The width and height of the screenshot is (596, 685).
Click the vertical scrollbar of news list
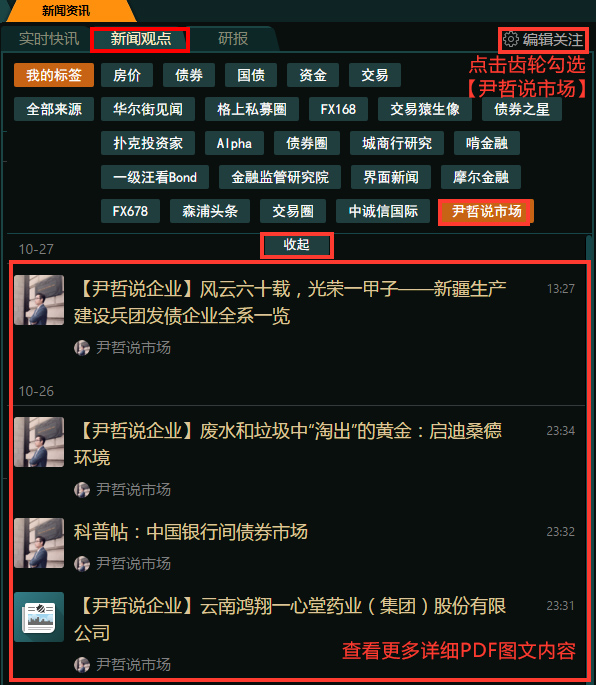[589, 249]
